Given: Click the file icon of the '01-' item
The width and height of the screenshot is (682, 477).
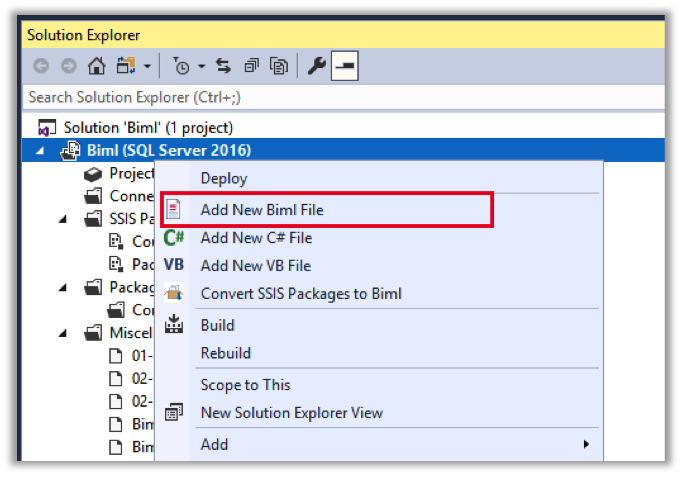Looking at the screenshot, I should click(x=115, y=355).
